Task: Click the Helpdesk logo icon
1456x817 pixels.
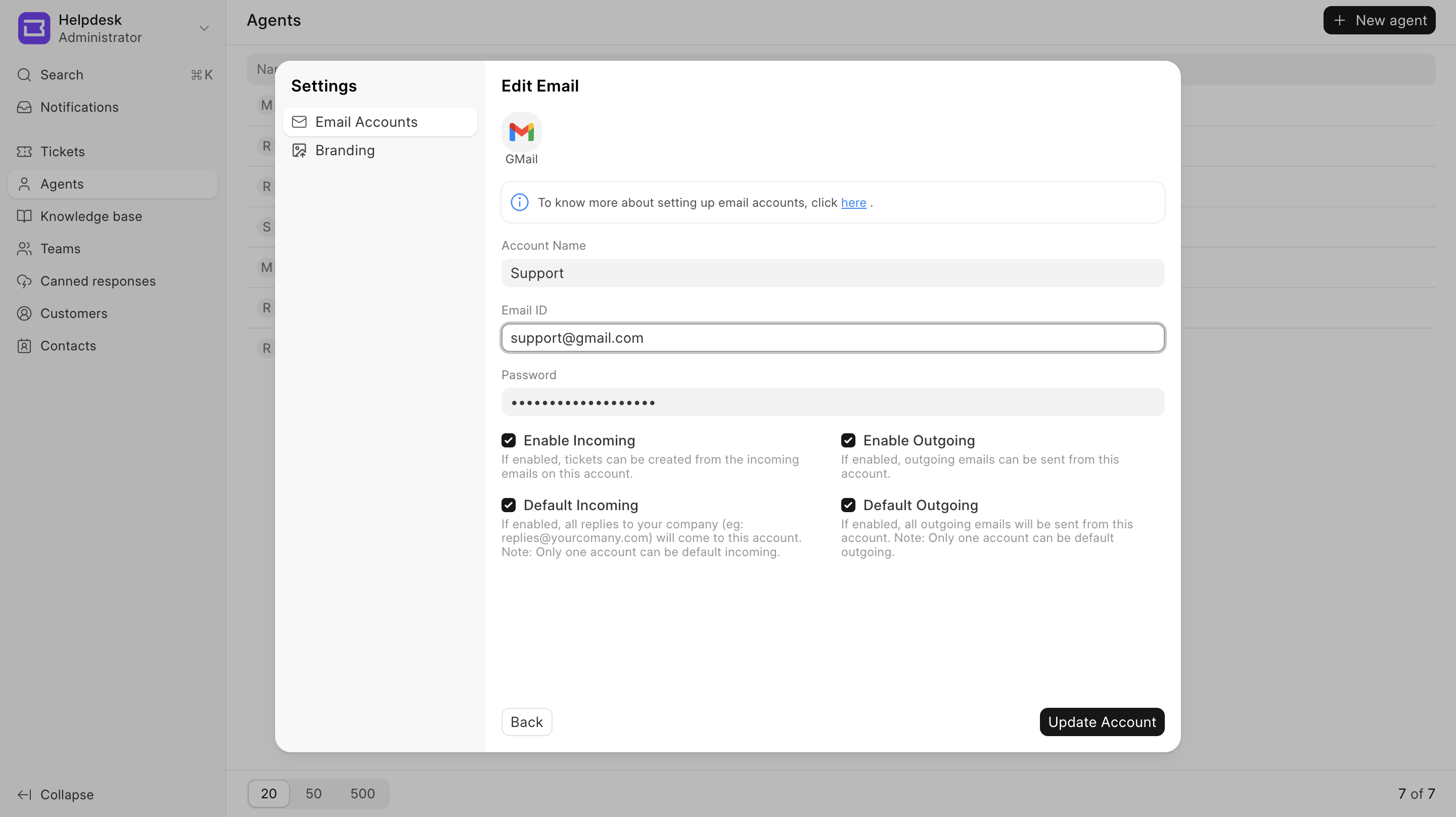Action: [34, 28]
